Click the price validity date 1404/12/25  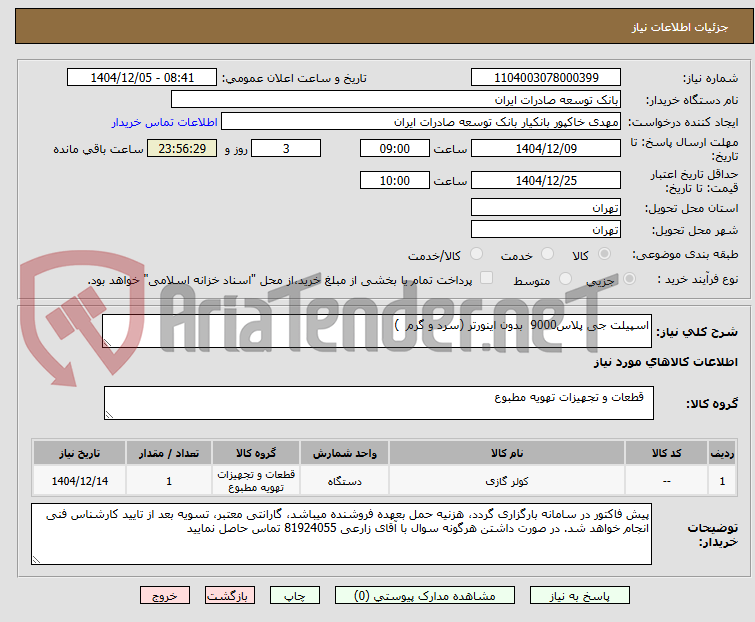546,181
